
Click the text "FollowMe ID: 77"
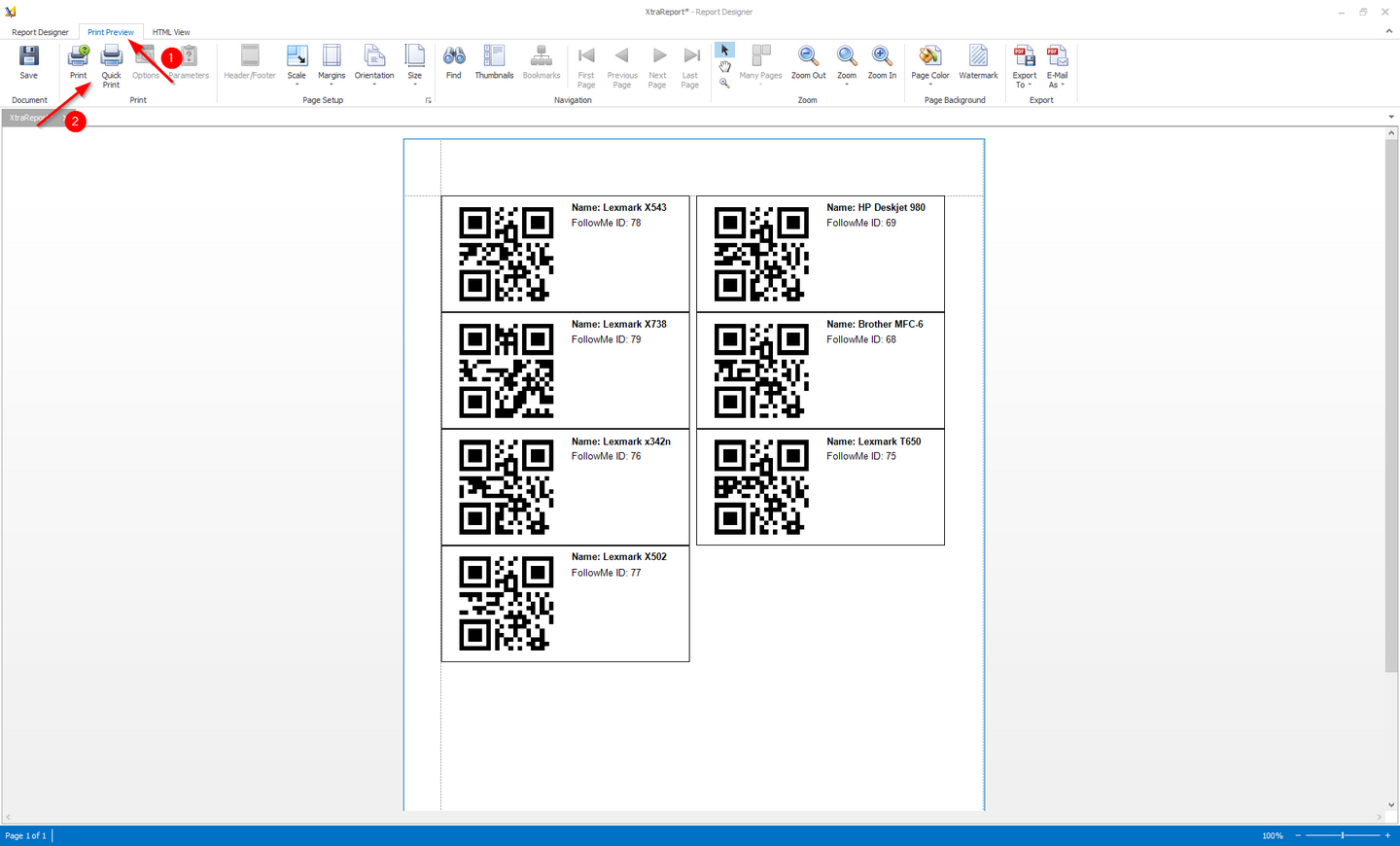coord(607,573)
